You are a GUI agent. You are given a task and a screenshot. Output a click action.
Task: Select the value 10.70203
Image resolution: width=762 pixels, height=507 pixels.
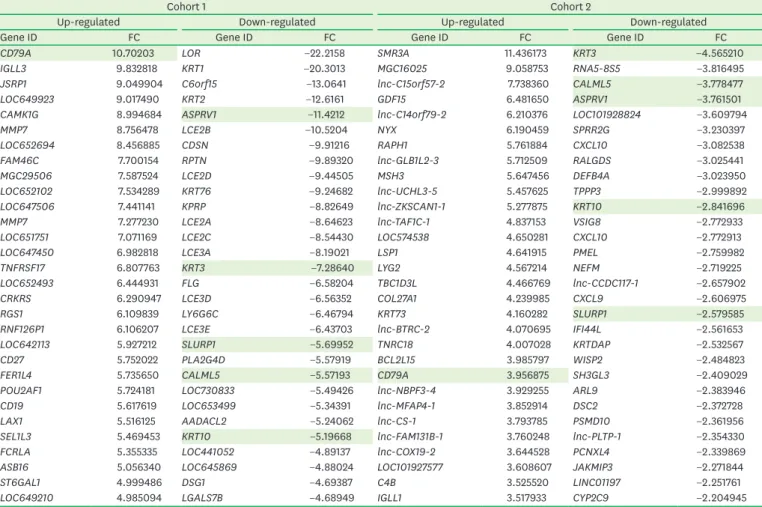[133, 53]
